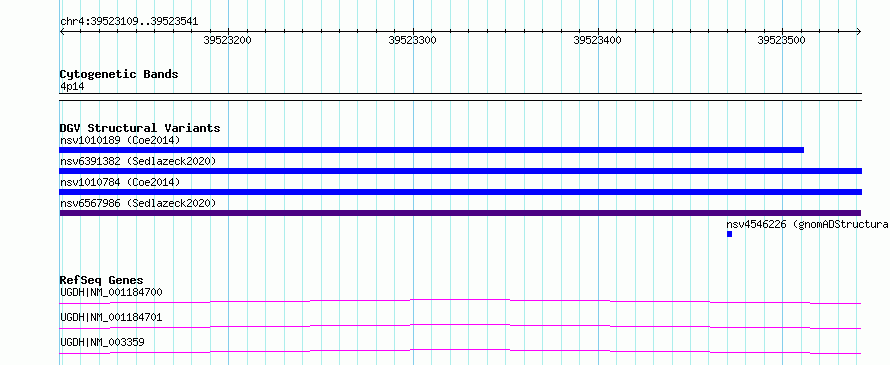Click transcript label UGDH|NM_003359

pos(102,342)
